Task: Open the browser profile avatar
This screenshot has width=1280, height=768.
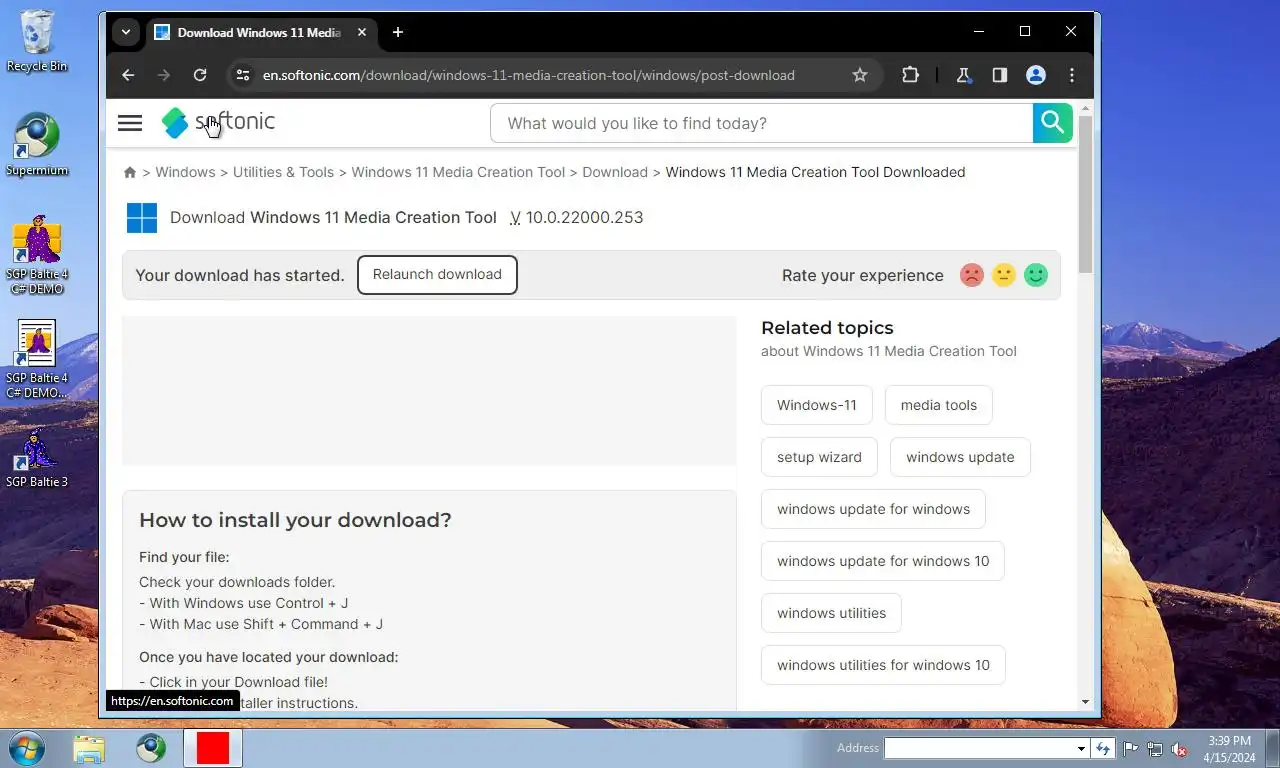Action: coord(1036,75)
